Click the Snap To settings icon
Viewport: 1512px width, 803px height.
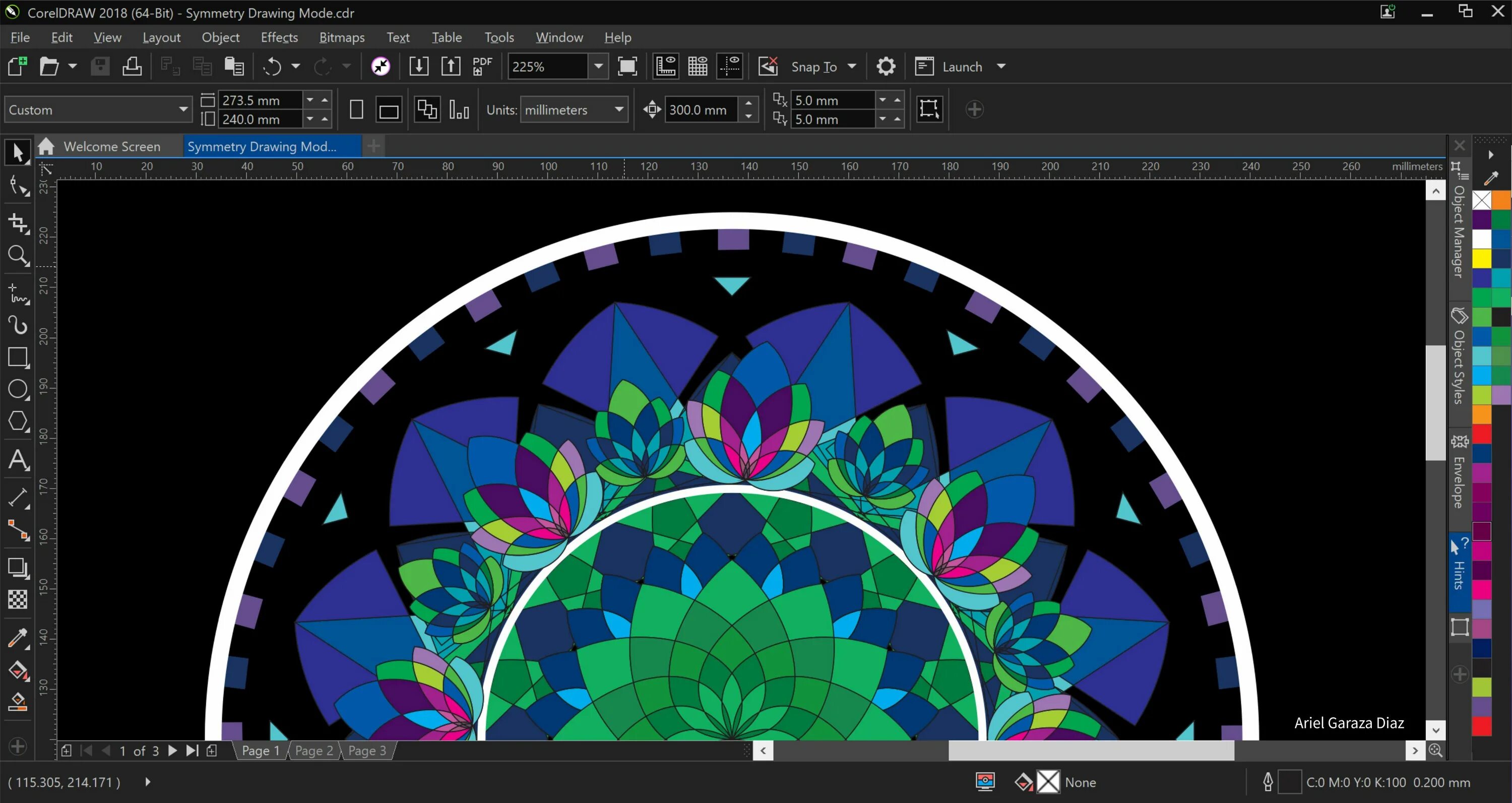(x=885, y=66)
